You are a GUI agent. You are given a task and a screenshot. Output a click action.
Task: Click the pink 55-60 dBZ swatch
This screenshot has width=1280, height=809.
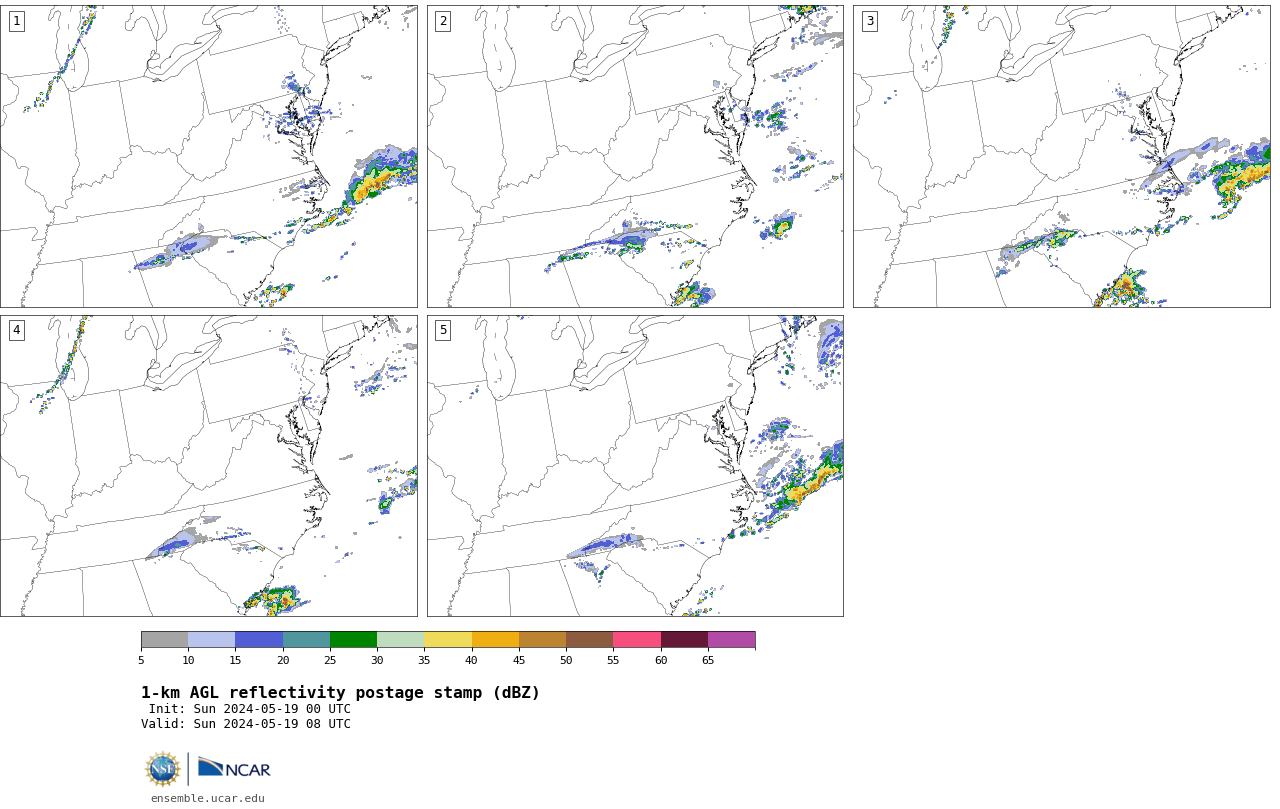[x=637, y=640]
